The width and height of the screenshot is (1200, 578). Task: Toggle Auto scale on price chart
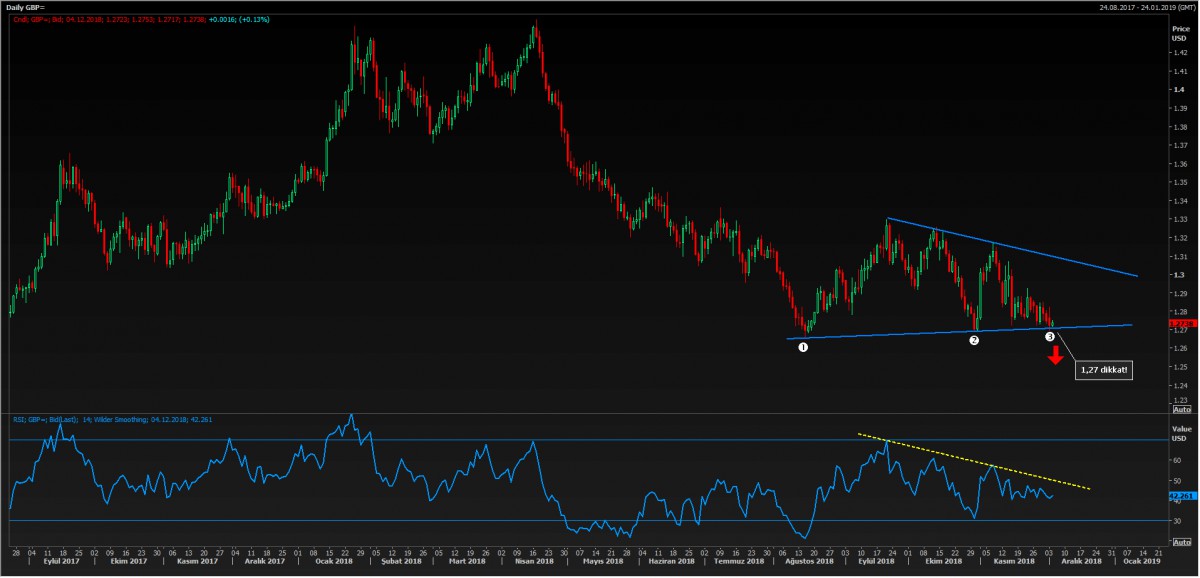point(1181,409)
